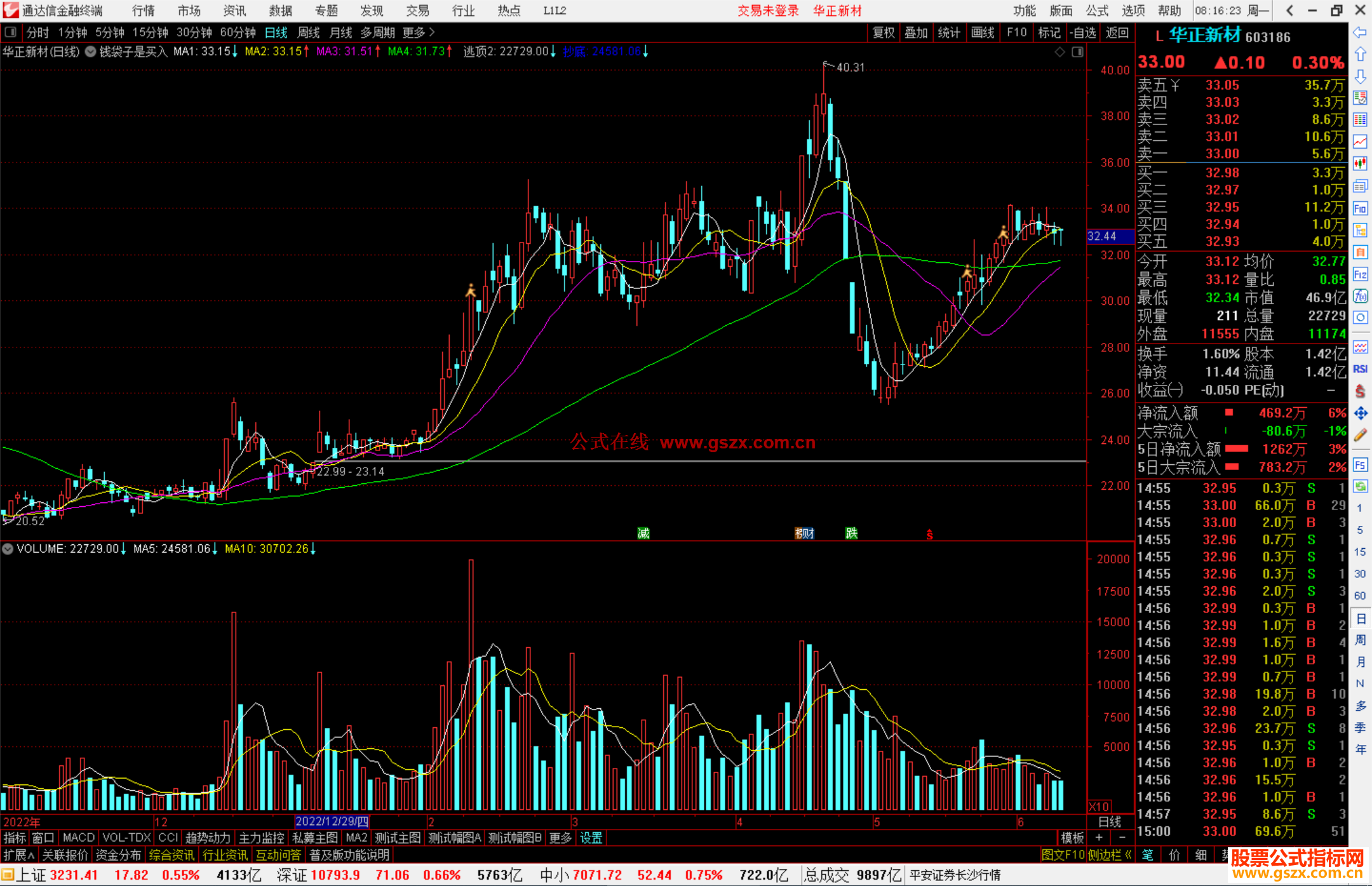
Task: Click the 设置 indicator settings link
Action: click(x=591, y=838)
